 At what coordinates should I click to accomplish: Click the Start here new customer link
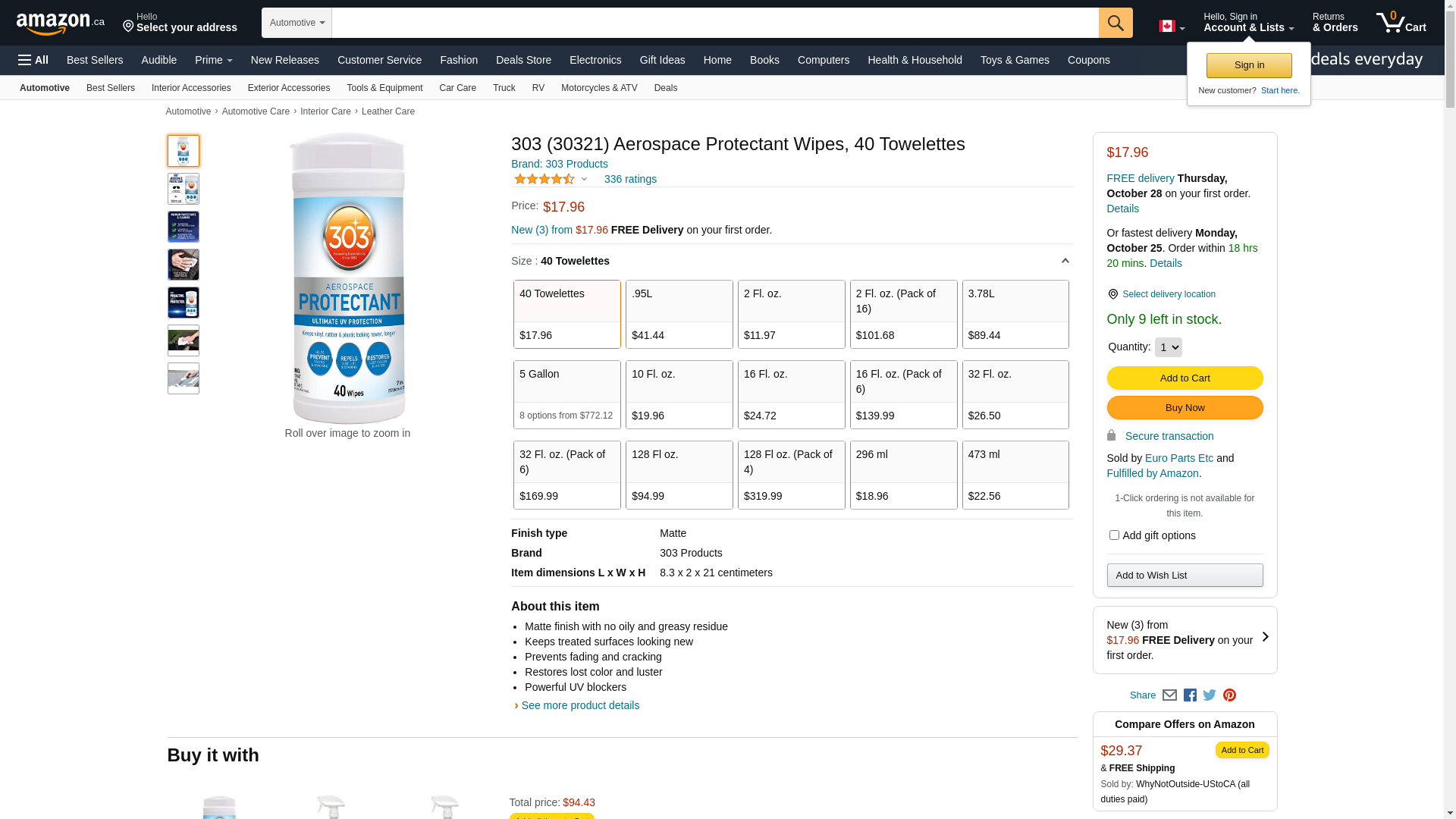[x=1280, y=90]
